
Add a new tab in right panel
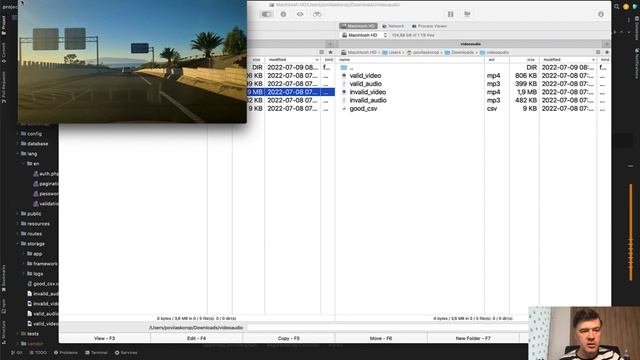(607, 44)
